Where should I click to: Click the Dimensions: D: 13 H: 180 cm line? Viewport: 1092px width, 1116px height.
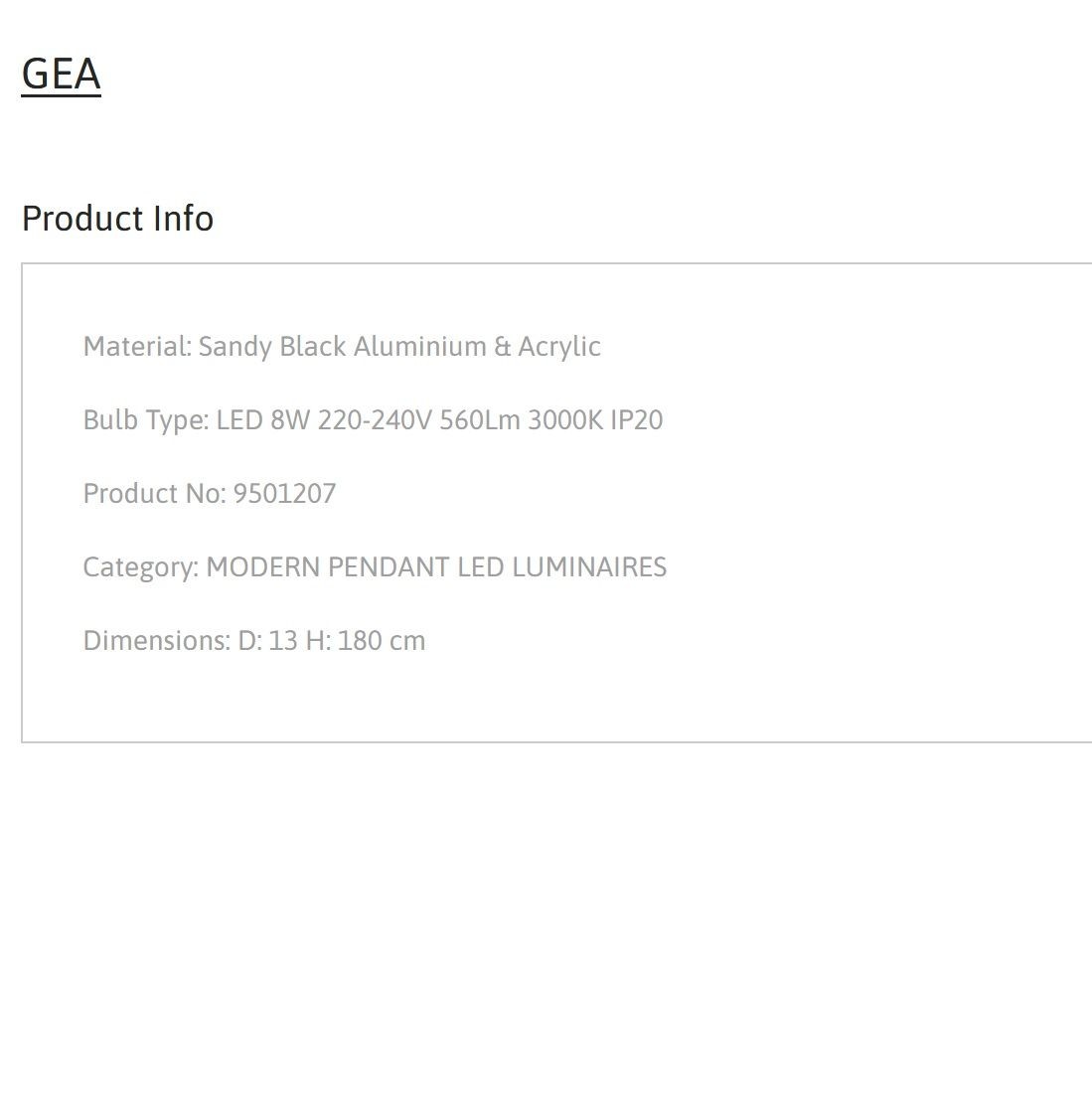254,641
